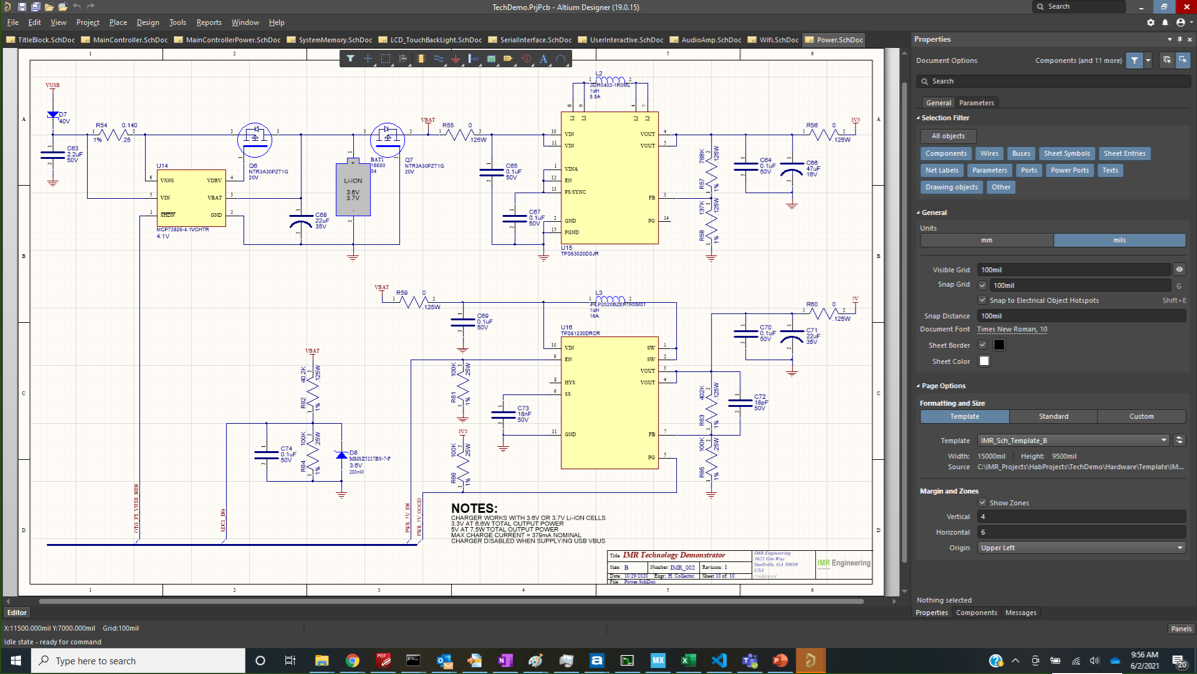Open the Design menu

tap(147, 22)
